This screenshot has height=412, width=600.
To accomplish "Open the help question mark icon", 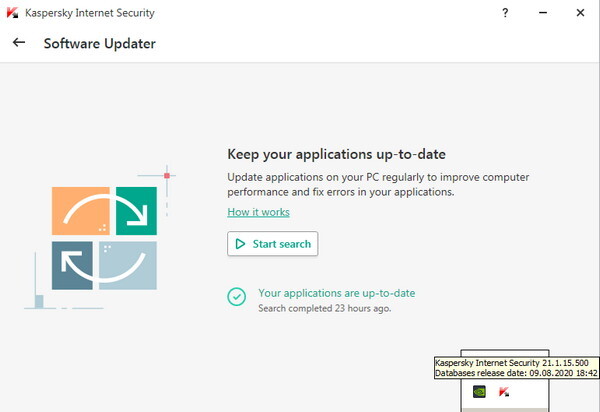I will (x=505, y=13).
